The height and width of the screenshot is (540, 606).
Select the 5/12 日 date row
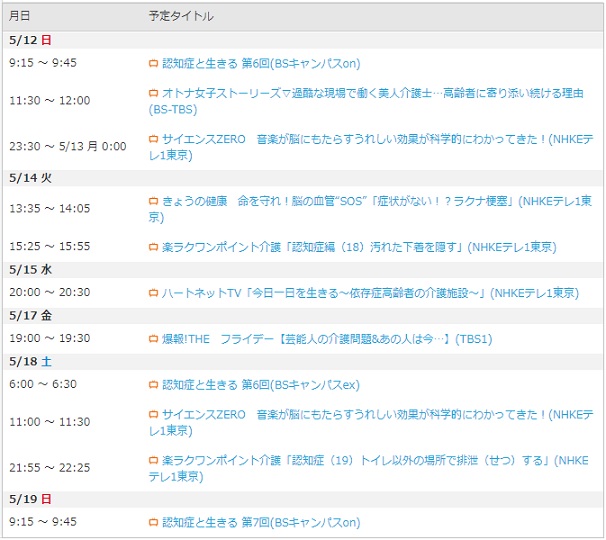[303, 40]
